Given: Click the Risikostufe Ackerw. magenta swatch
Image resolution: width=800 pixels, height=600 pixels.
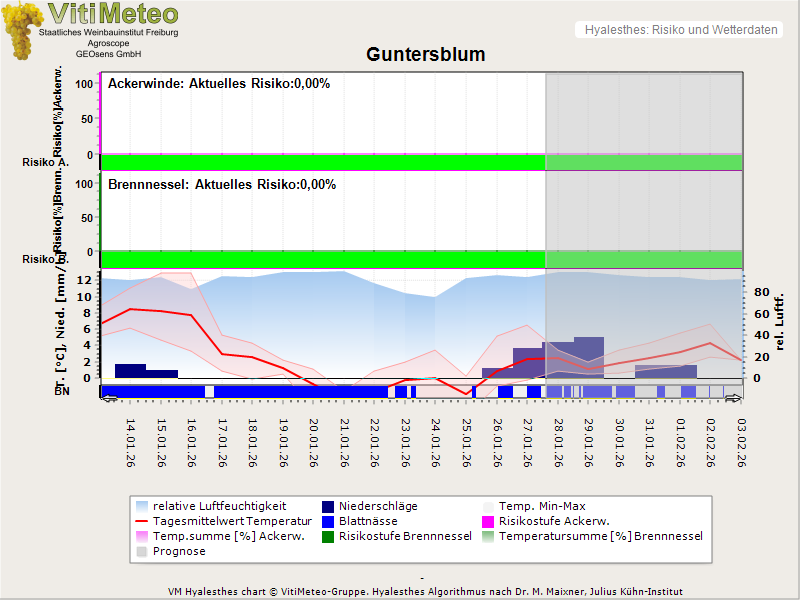Looking at the screenshot, I should [489, 521].
